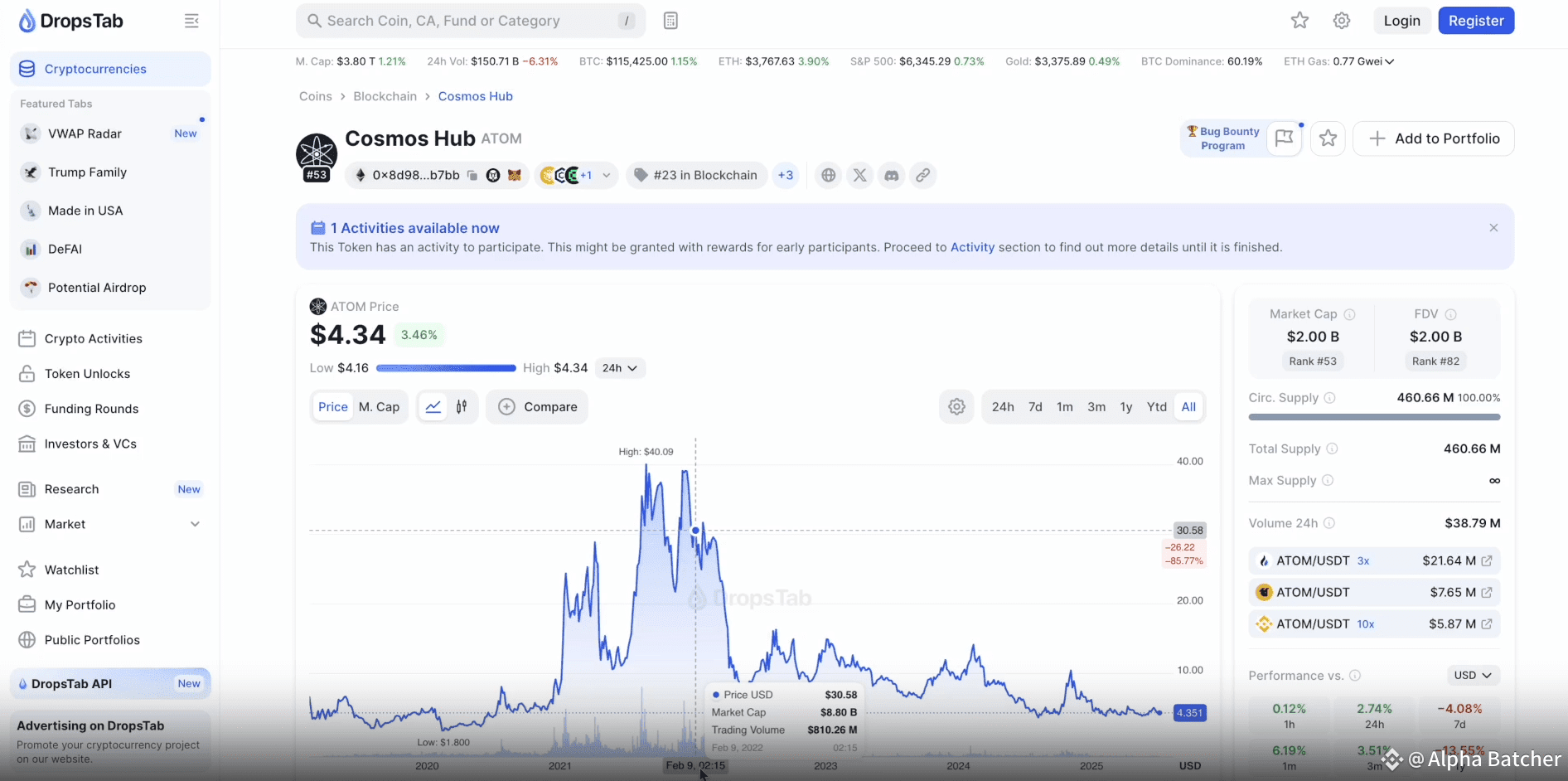Open the Compare coins button

(537, 407)
